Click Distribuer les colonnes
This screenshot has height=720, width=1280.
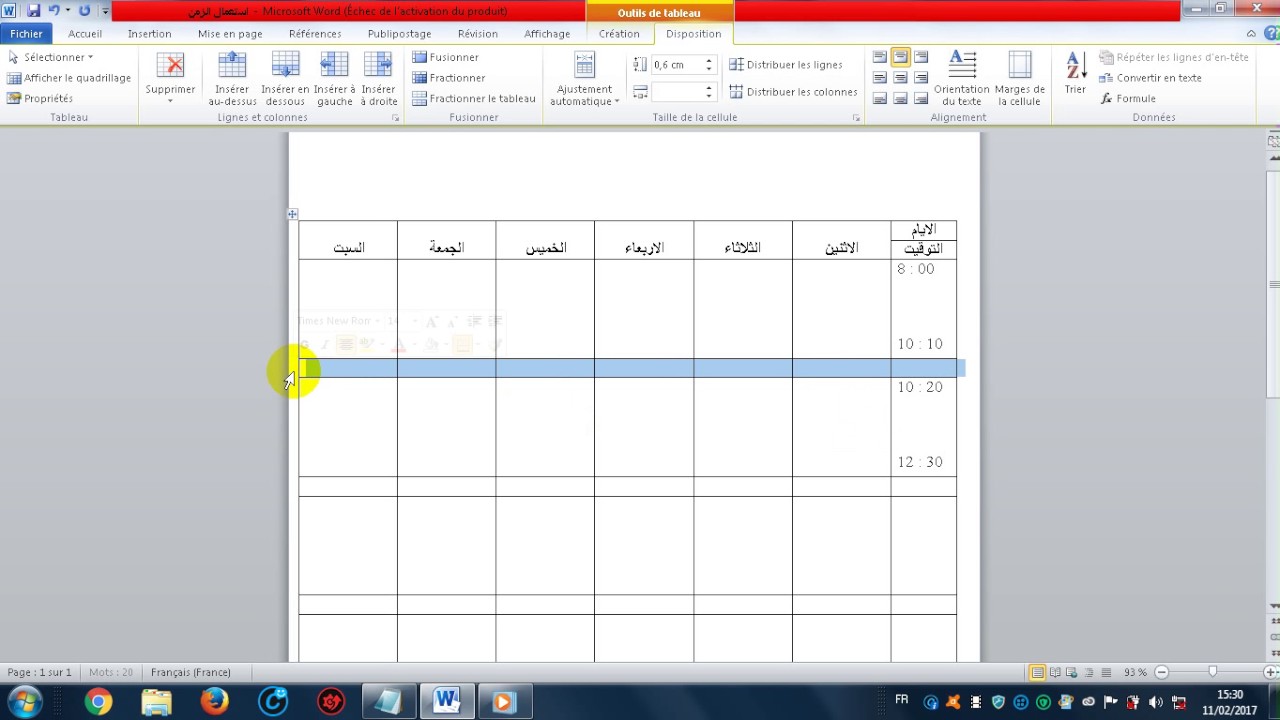[793, 91]
